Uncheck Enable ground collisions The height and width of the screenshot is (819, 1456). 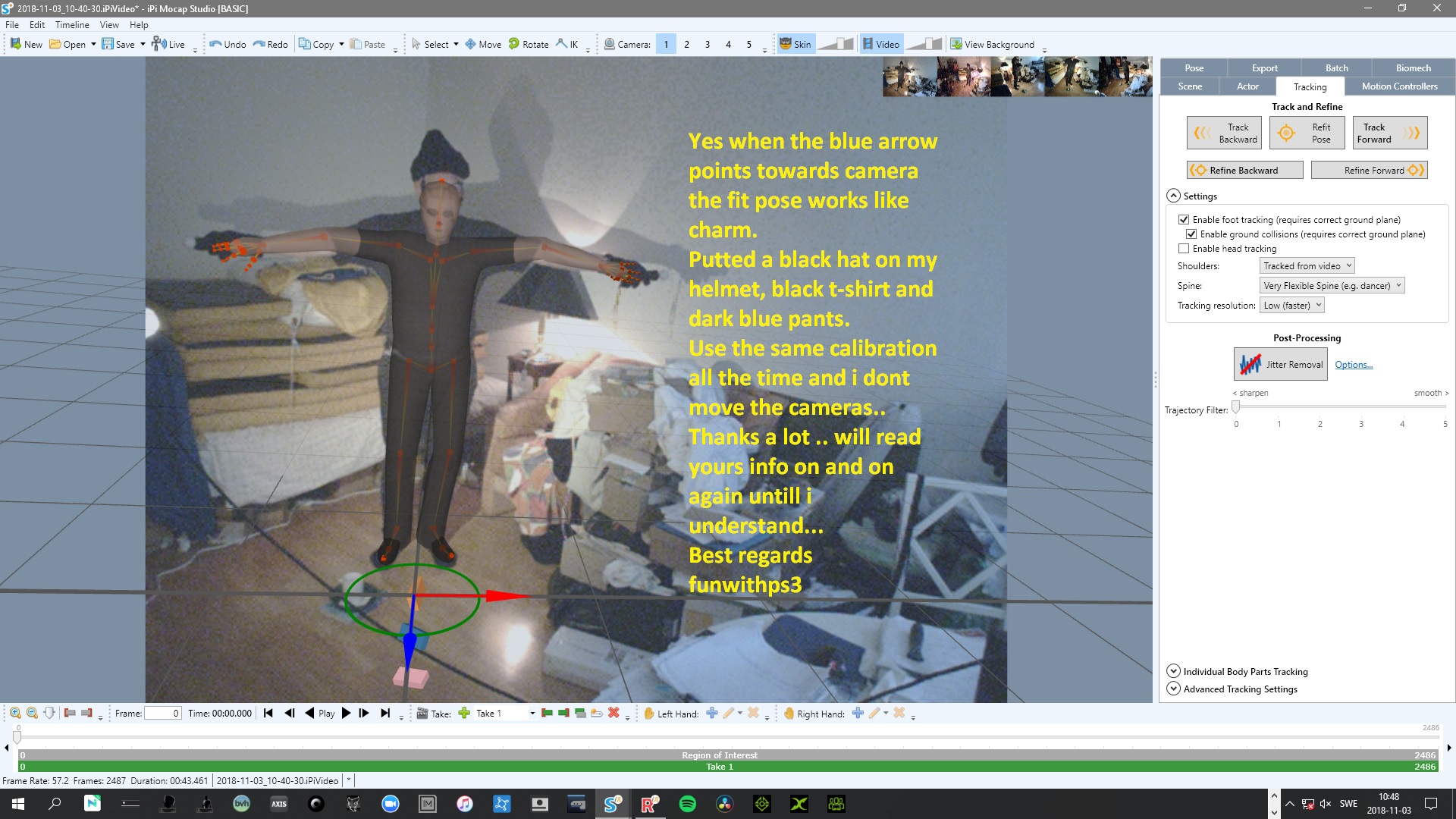[1191, 234]
